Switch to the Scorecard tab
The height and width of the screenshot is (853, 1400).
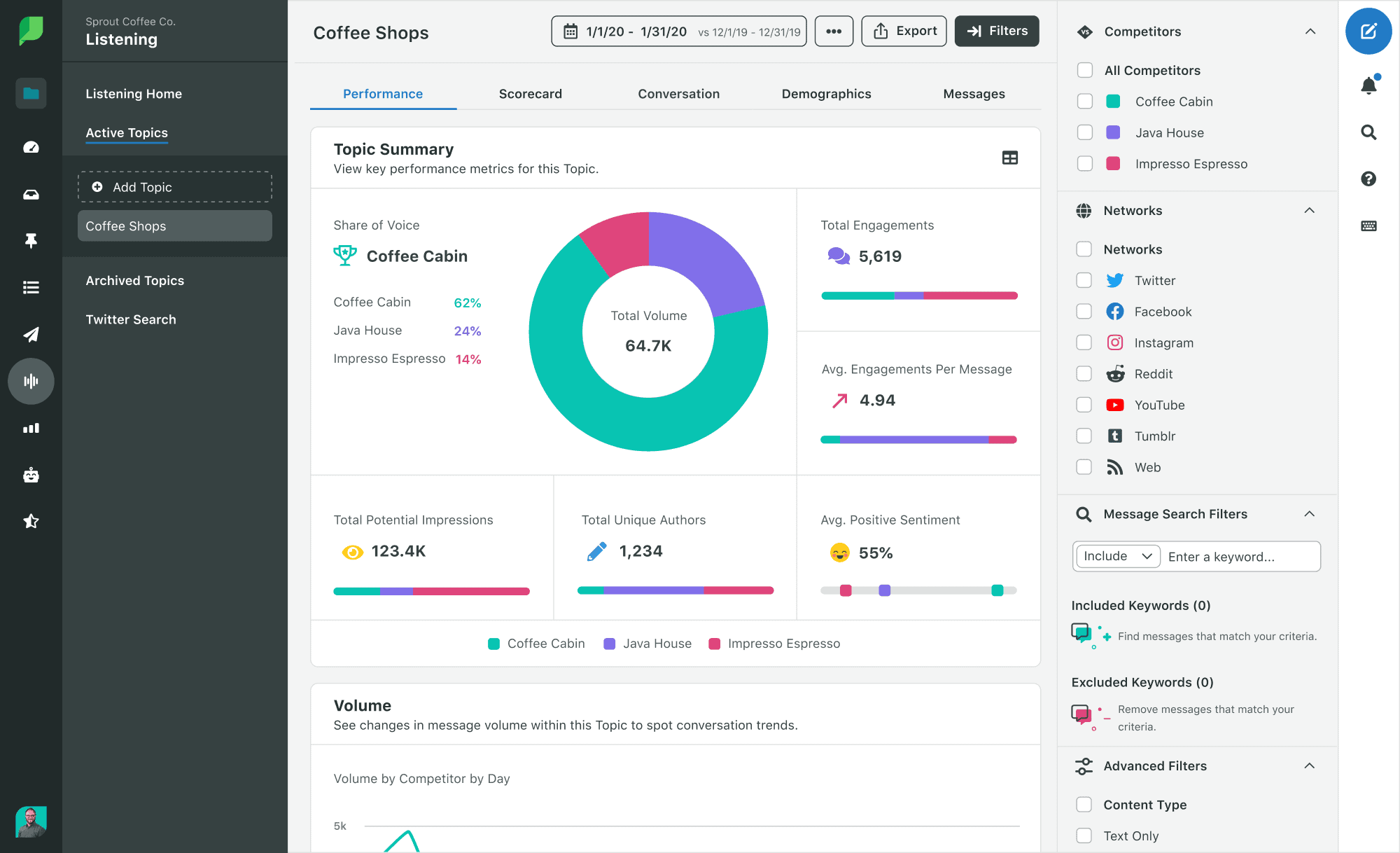[531, 93]
